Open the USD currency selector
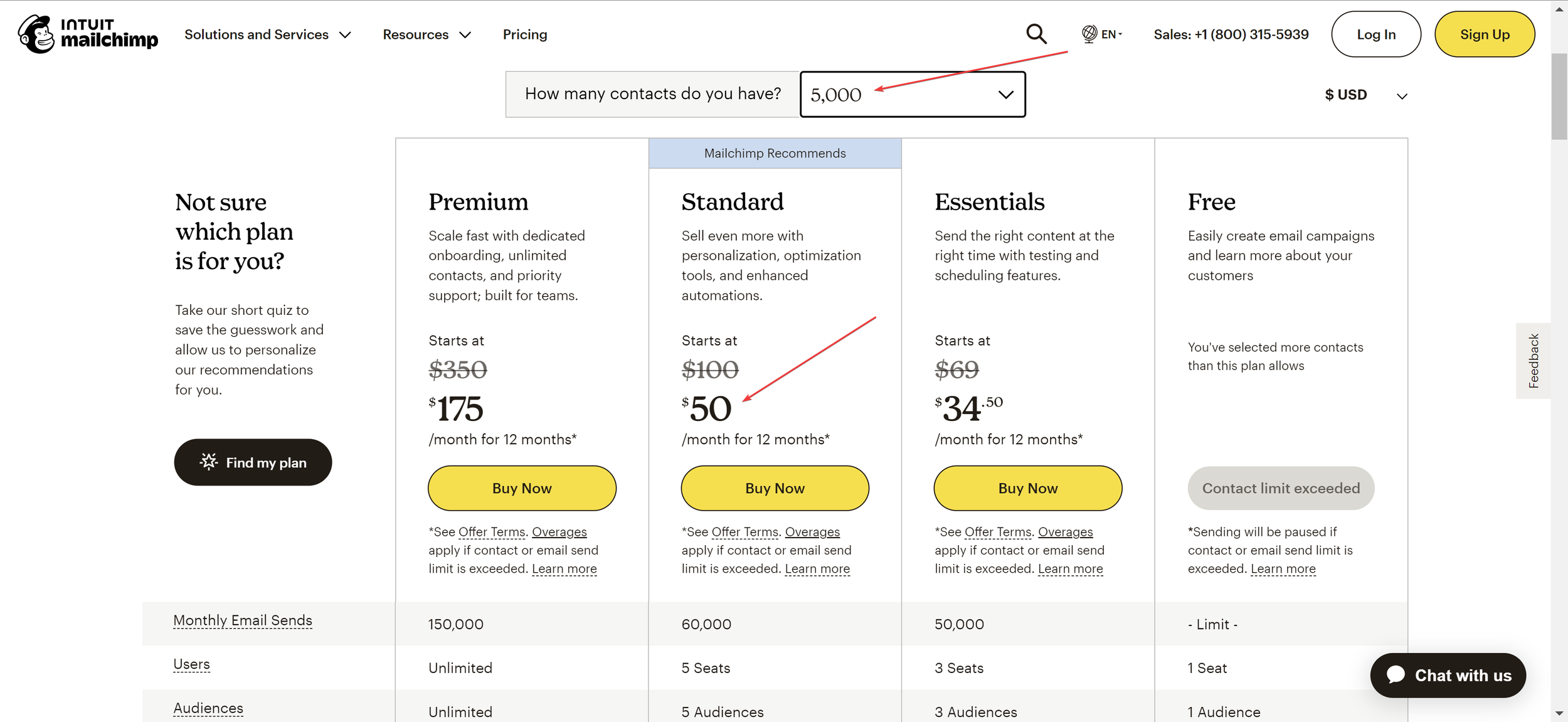This screenshot has width=1568, height=722. click(x=1365, y=95)
